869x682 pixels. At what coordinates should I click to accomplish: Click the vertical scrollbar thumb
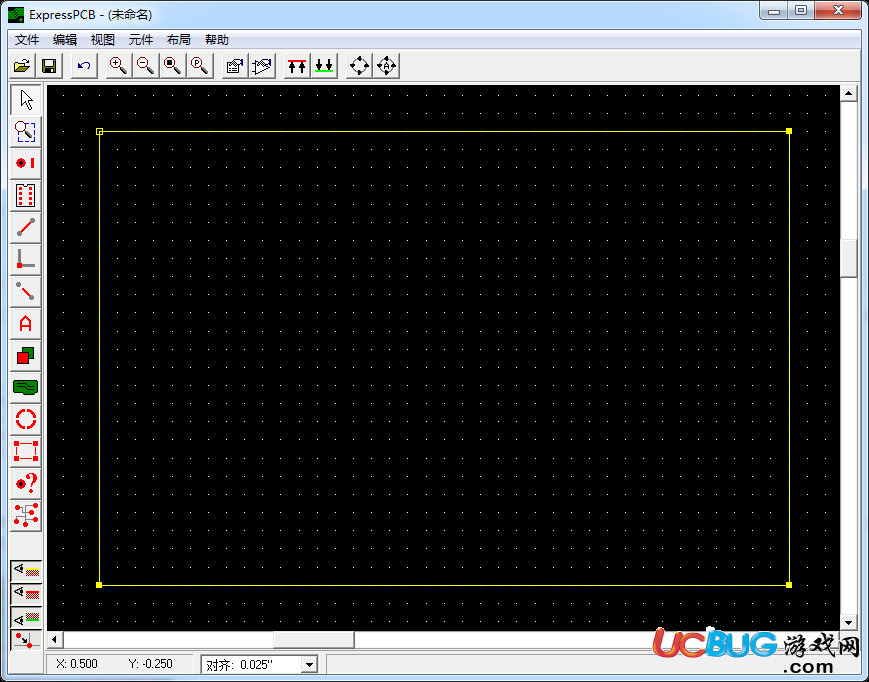[x=848, y=258]
